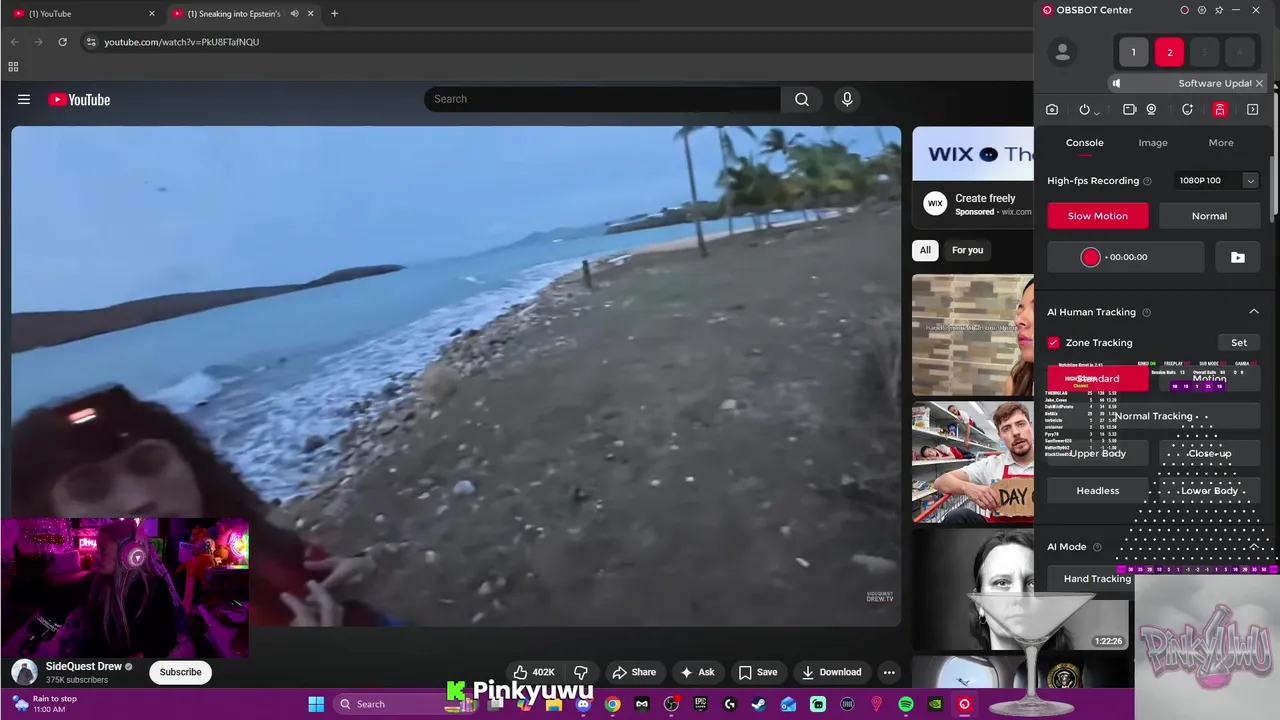Screen dimensions: 1280x720
Task: Click the OBSBOT webcam icon
Action: pos(1152,110)
